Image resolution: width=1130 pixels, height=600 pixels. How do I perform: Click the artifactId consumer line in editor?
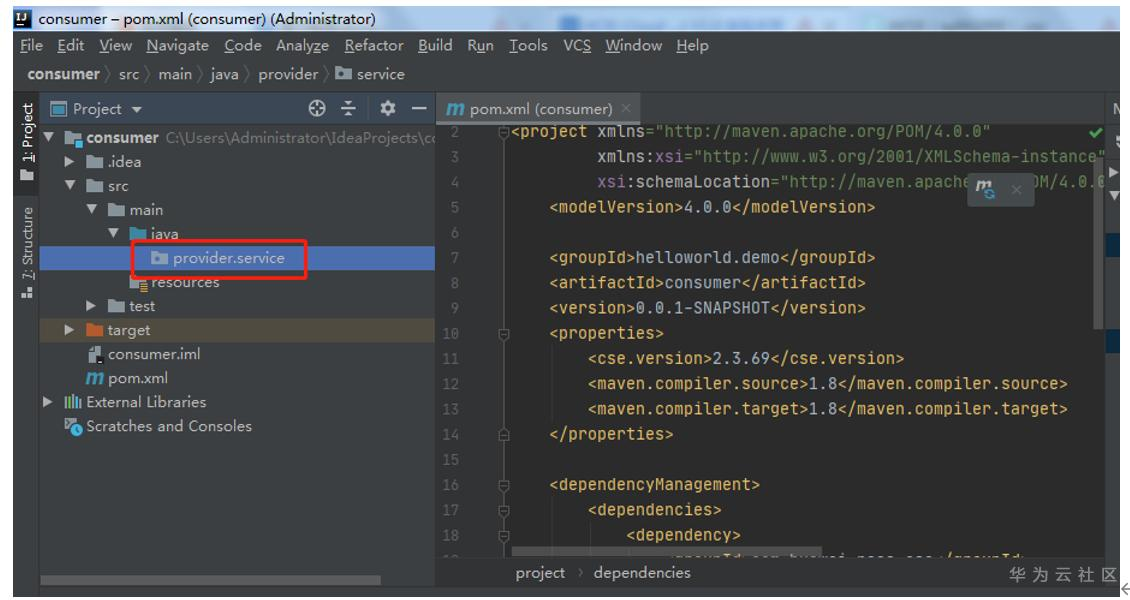707,283
